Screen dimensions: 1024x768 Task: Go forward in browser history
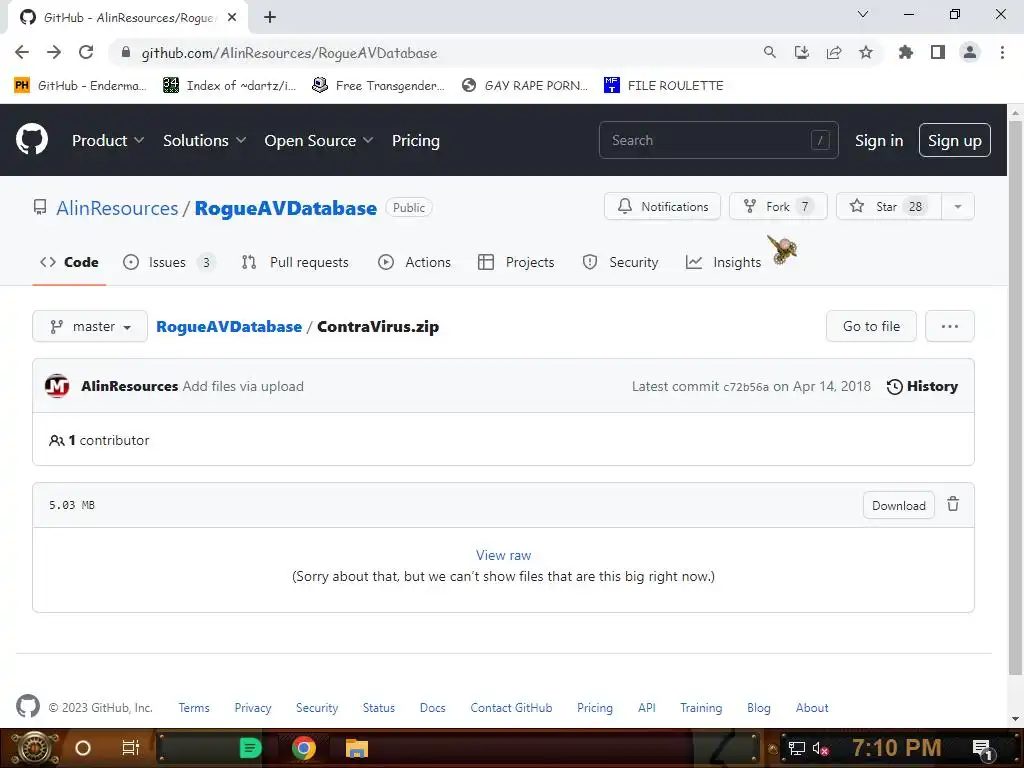pos(54,52)
